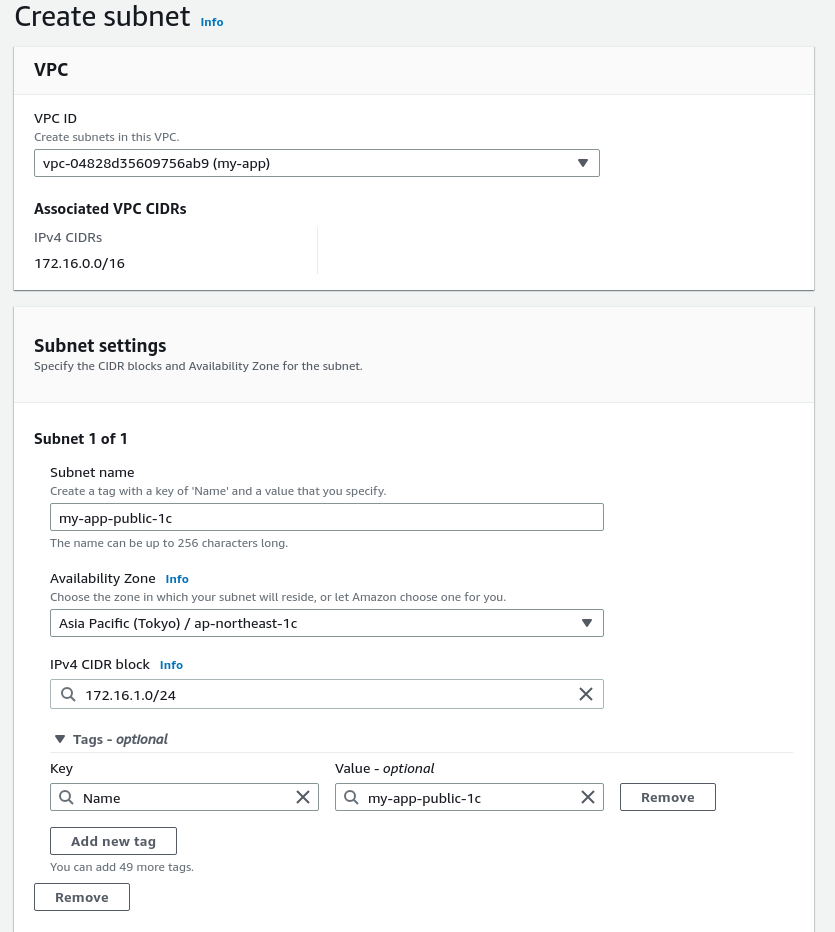Screen dimensions: 835x932
Task: Clear the tag Value field
Action: [588, 797]
